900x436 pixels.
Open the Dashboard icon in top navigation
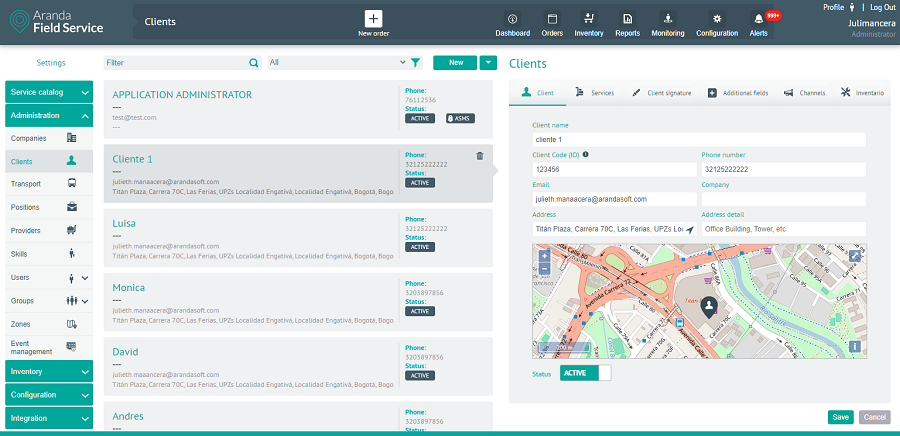click(x=513, y=18)
